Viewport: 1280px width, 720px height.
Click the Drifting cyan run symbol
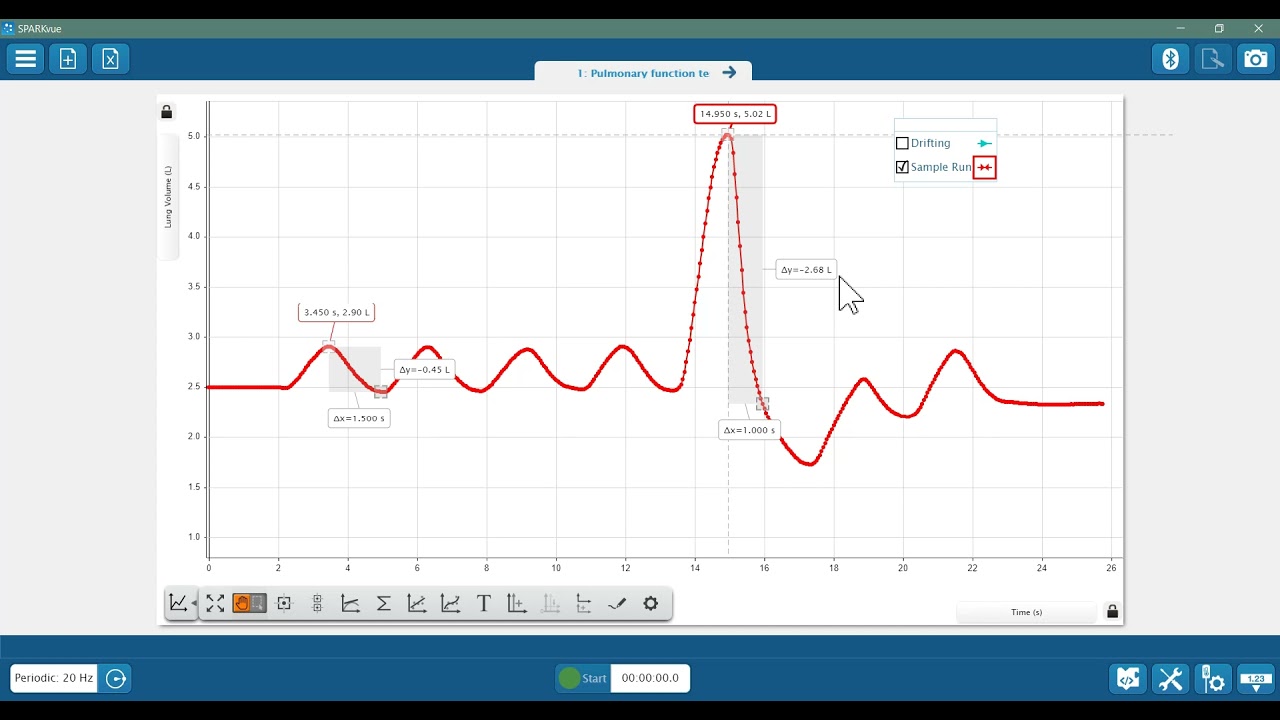[985, 143]
